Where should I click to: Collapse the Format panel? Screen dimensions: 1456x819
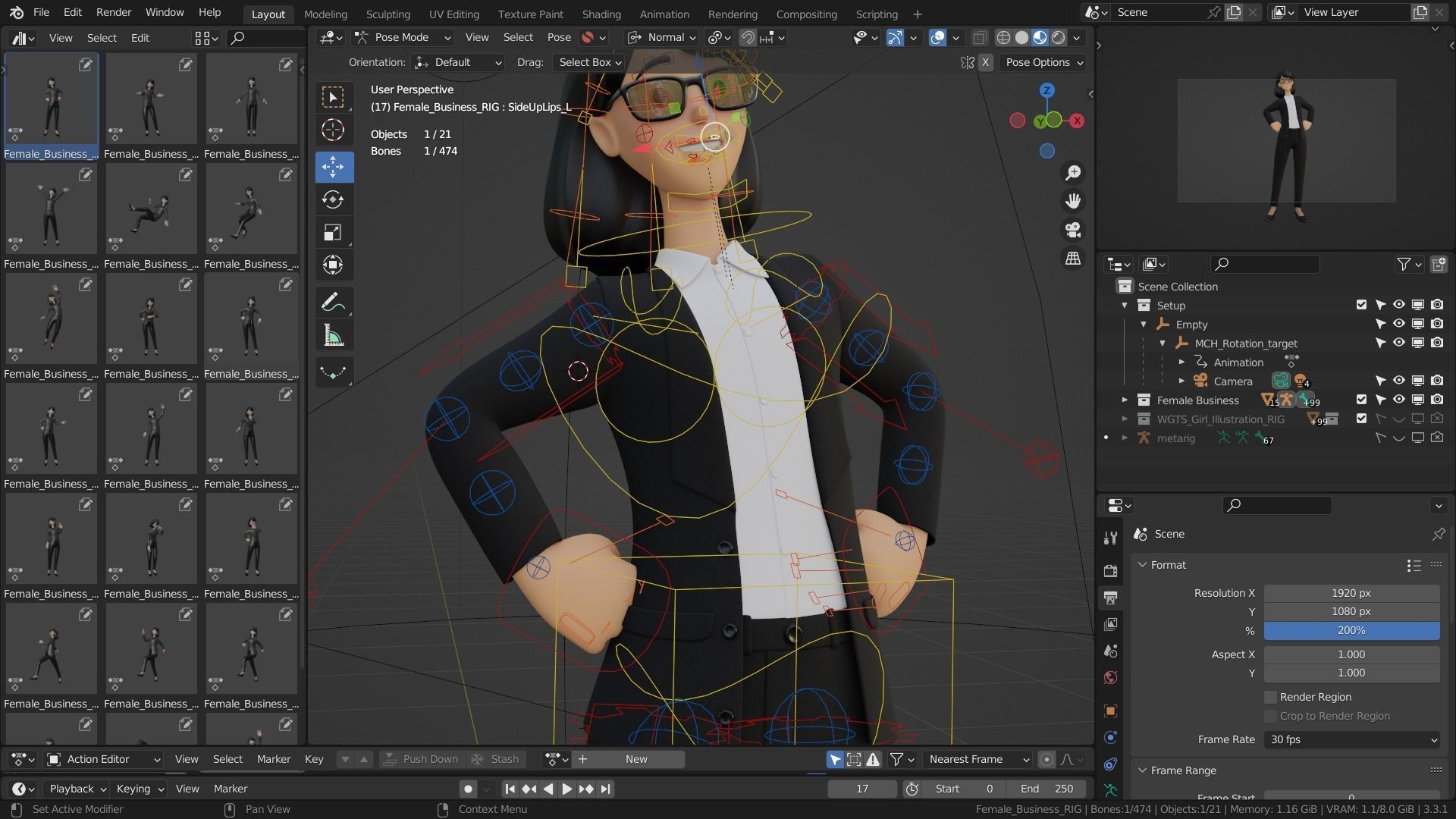pyautogui.click(x=1142, y=565)
